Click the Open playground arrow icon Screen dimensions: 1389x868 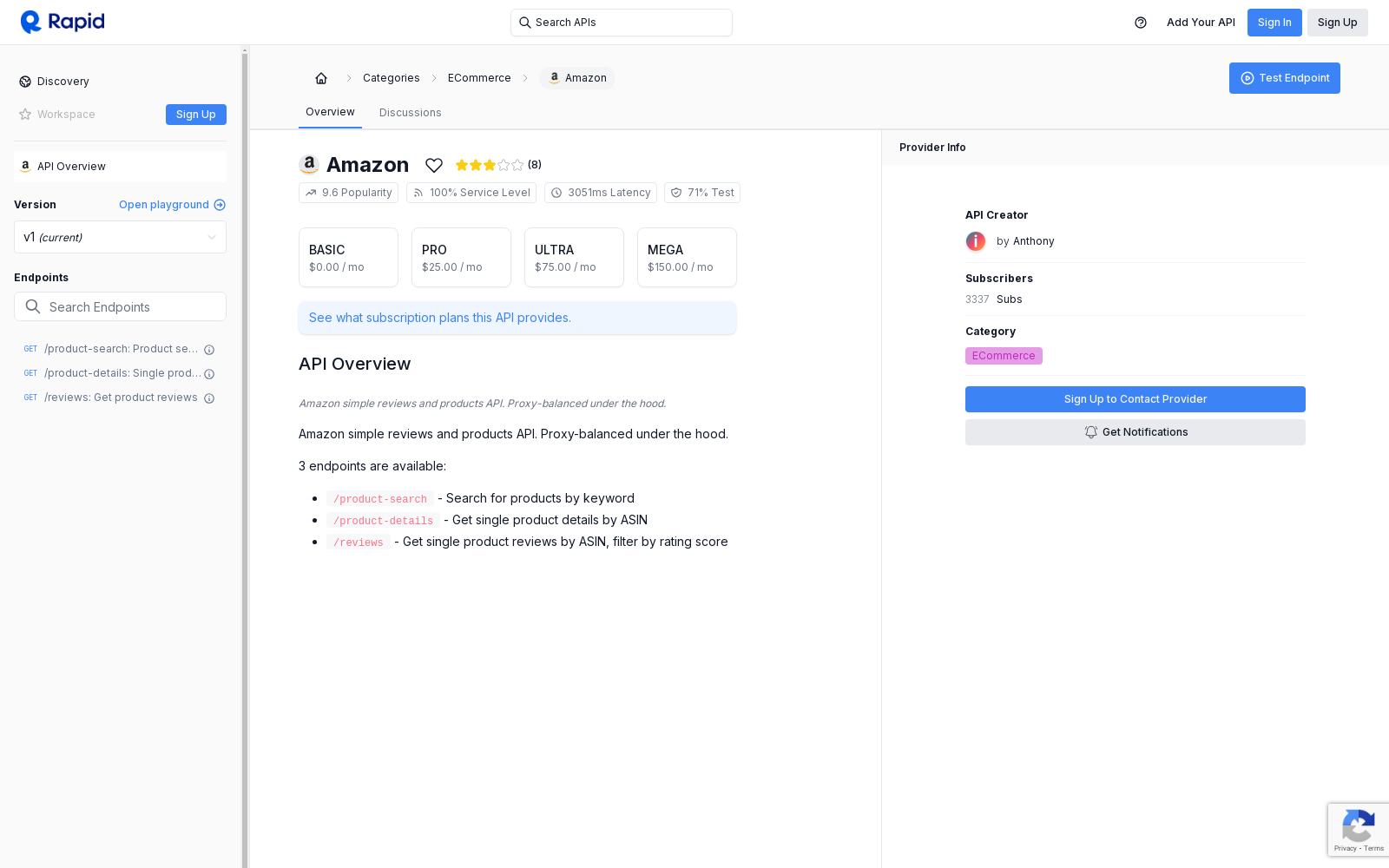click(220, 205)
